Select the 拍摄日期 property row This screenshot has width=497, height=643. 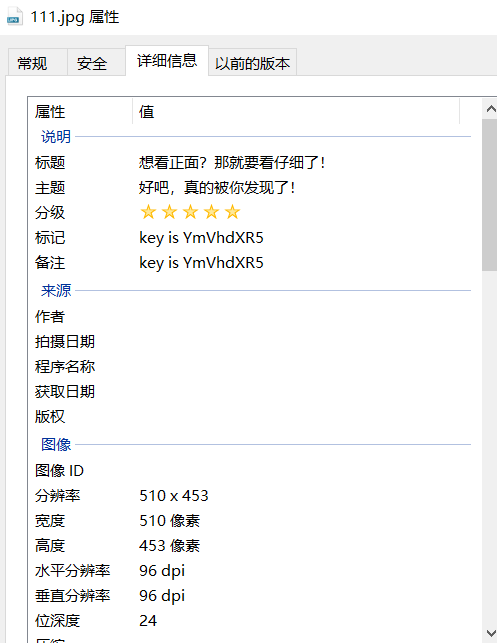65,341
